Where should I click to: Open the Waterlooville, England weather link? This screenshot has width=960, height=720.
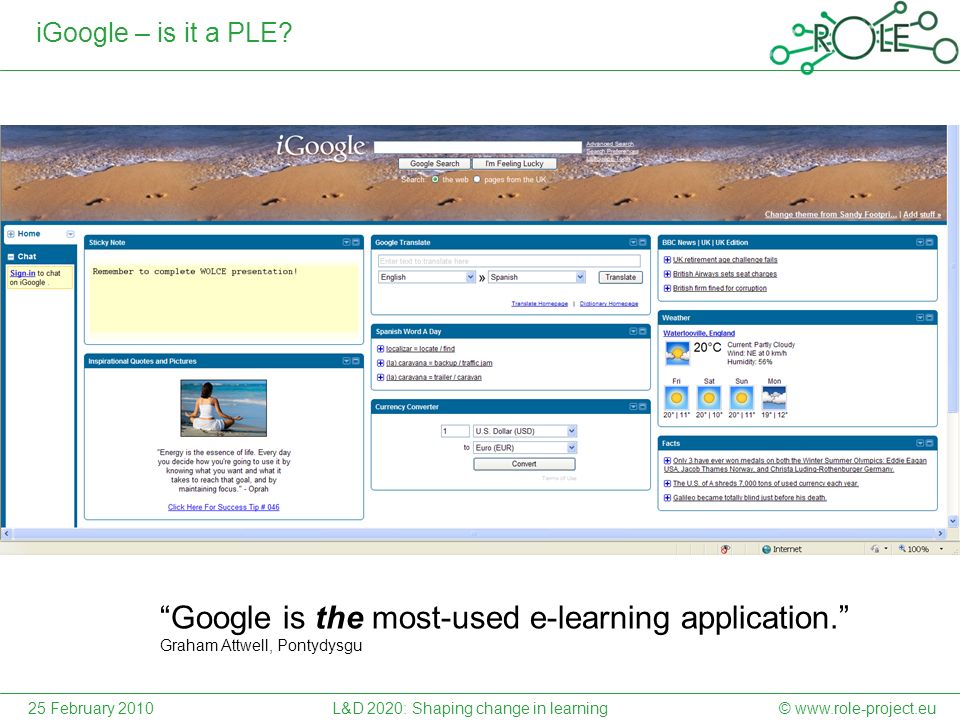pos(699,333)
